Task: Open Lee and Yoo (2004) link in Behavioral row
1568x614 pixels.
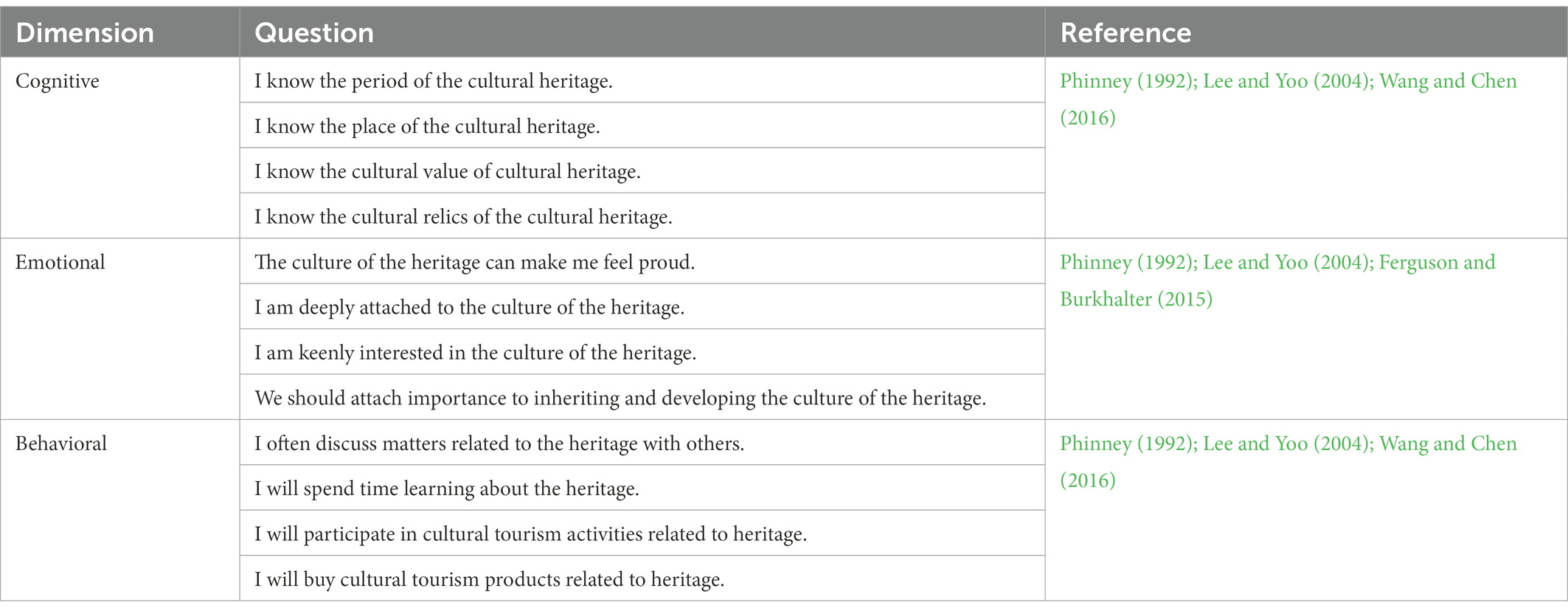Action: [x=1288, y=444]
